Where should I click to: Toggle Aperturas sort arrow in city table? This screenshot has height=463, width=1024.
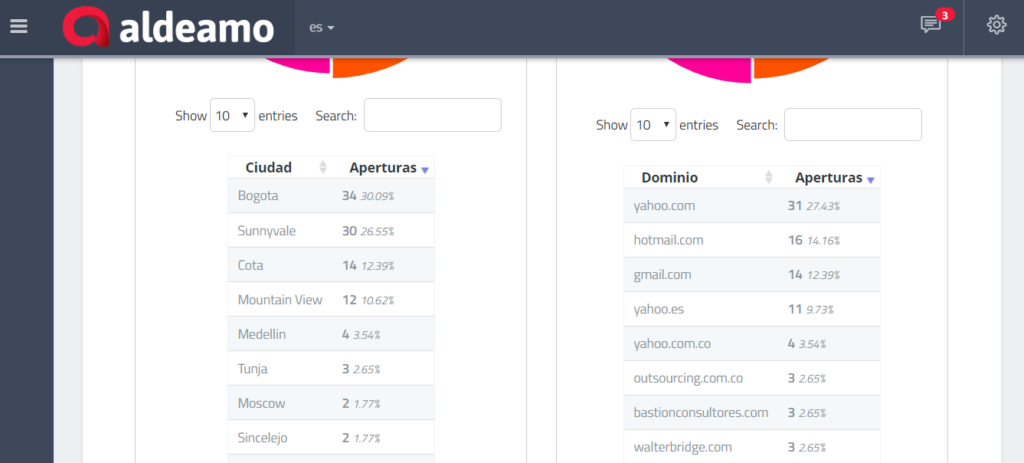tap(425, 170)
